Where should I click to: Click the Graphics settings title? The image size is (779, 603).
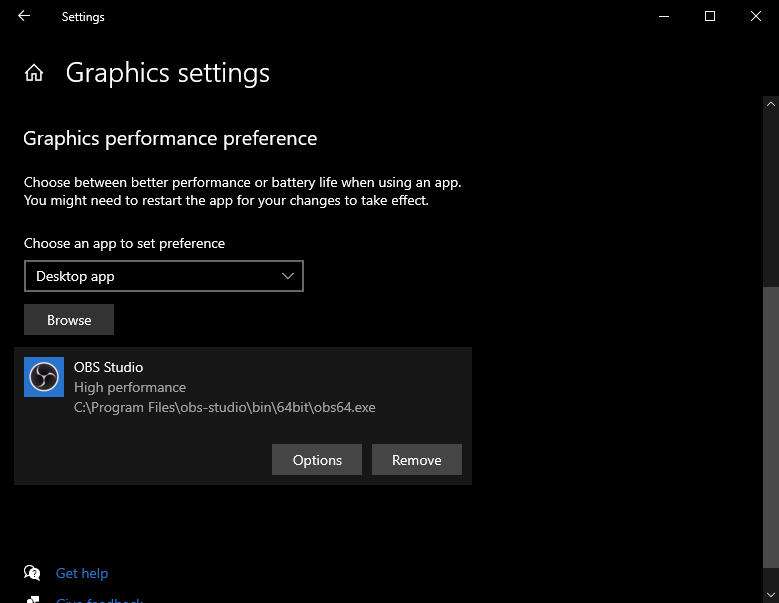coord(167,73)
